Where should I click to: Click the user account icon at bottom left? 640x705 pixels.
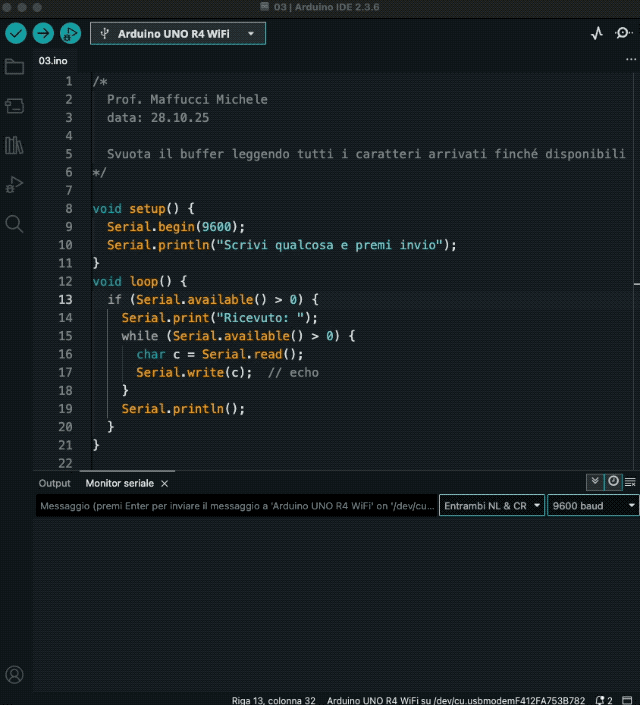click(x=14, y=675)
